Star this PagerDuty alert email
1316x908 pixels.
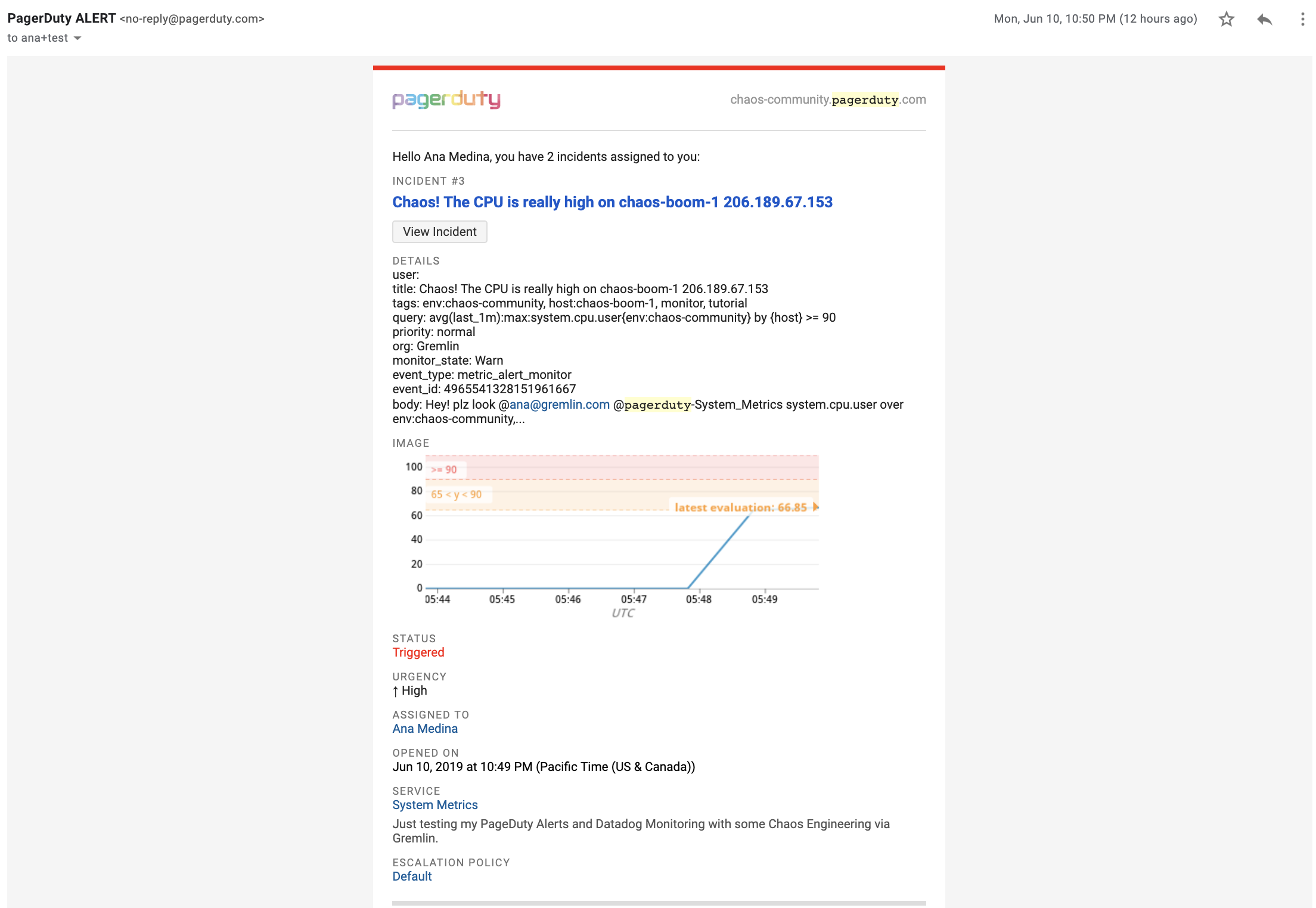click(1226, 19)
